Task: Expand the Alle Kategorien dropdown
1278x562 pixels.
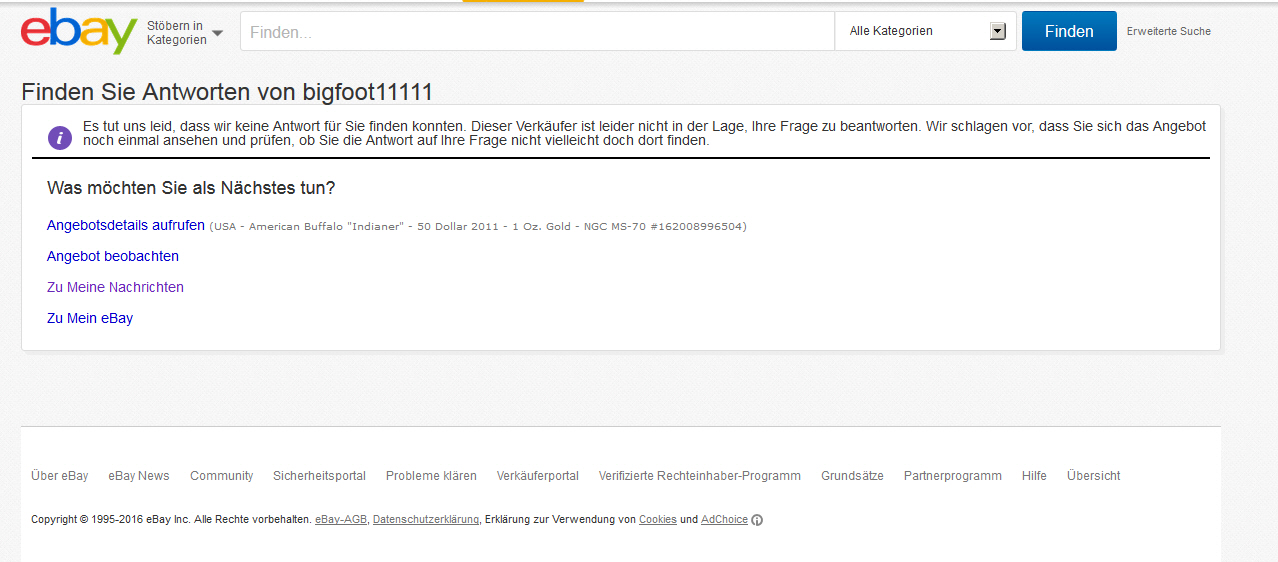Action: 925,31
